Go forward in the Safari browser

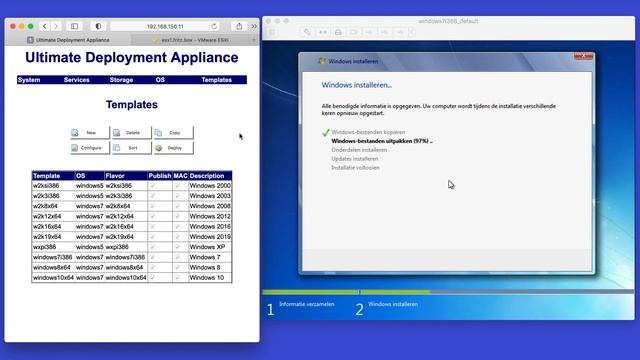tap(56, 26)
